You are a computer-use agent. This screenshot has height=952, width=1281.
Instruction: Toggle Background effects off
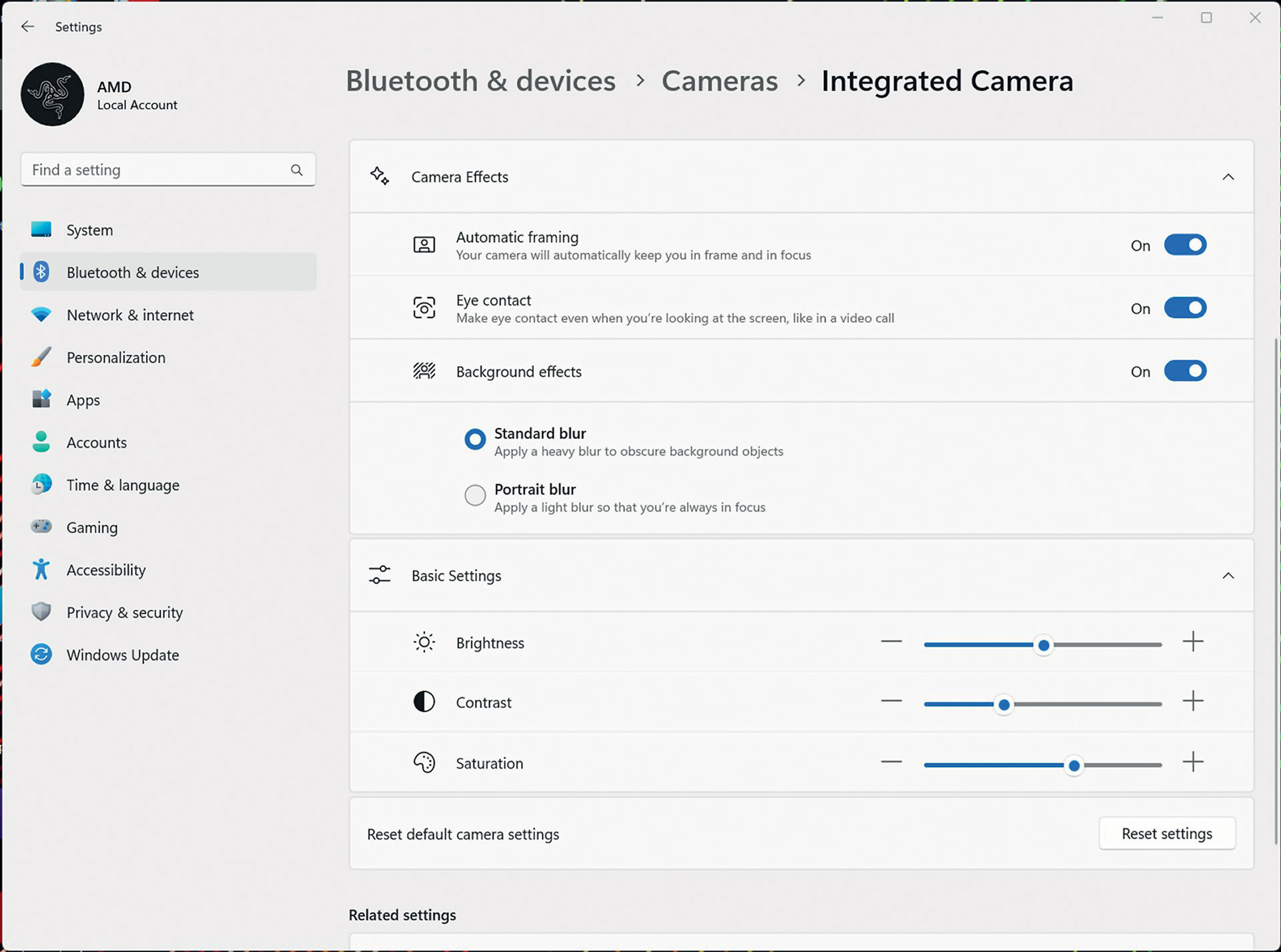[x=1185, y=371]
